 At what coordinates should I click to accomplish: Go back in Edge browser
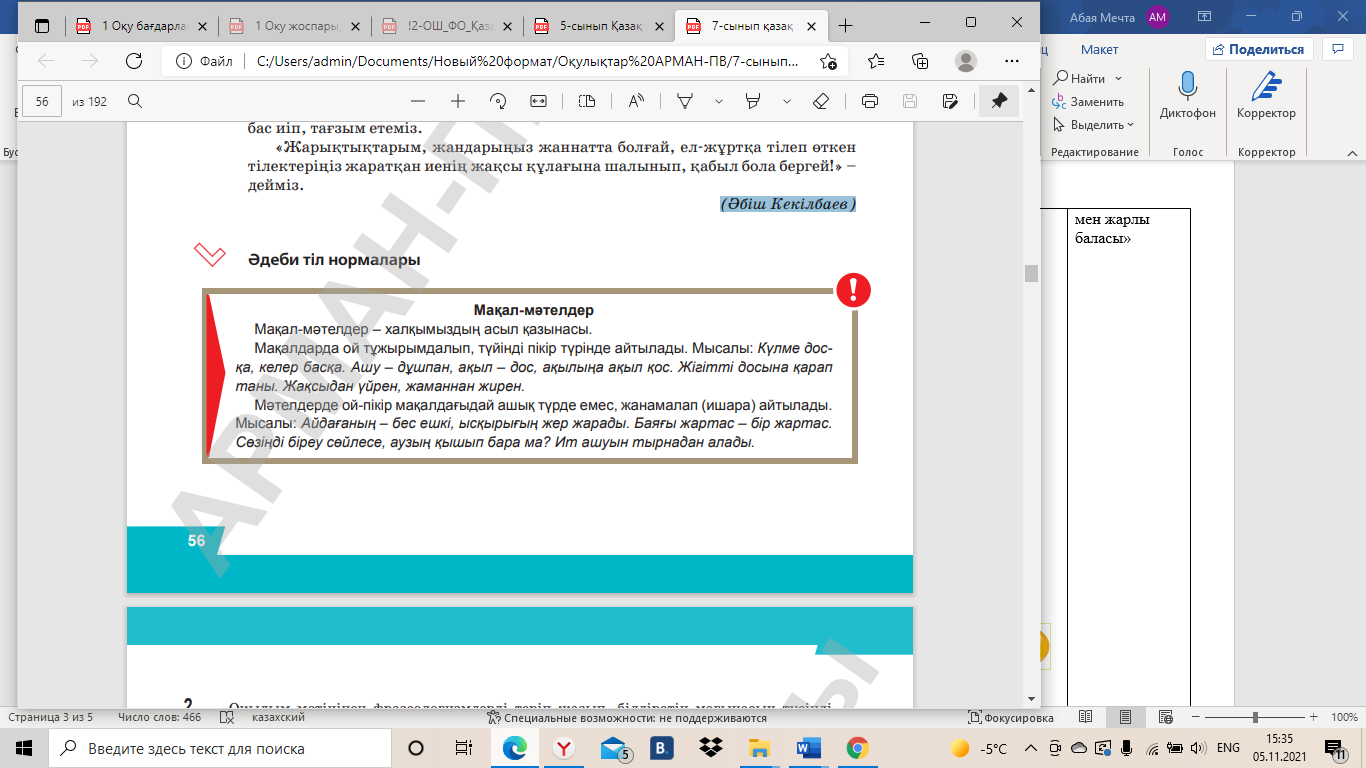tap(46, 61)
